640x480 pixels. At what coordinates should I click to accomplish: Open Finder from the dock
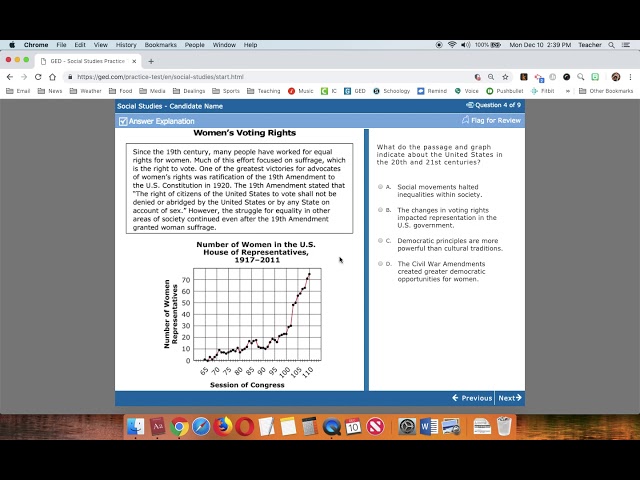[x=135, y=427]
